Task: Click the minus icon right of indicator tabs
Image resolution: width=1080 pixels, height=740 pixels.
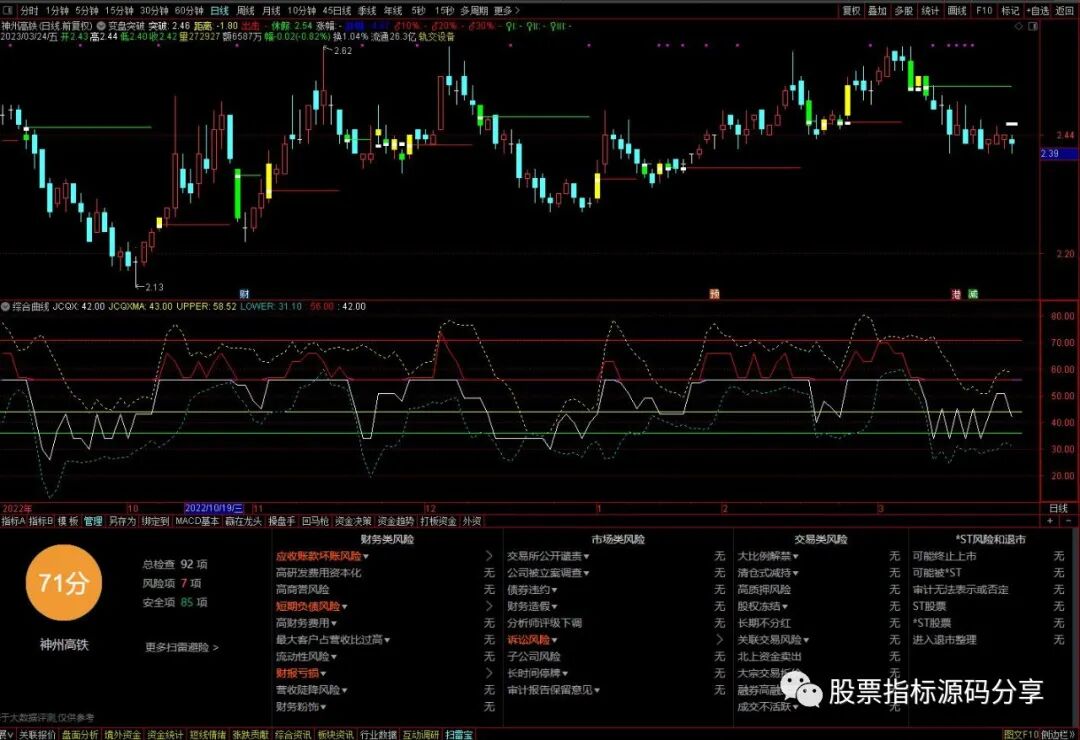Action: click(1068, 522)
